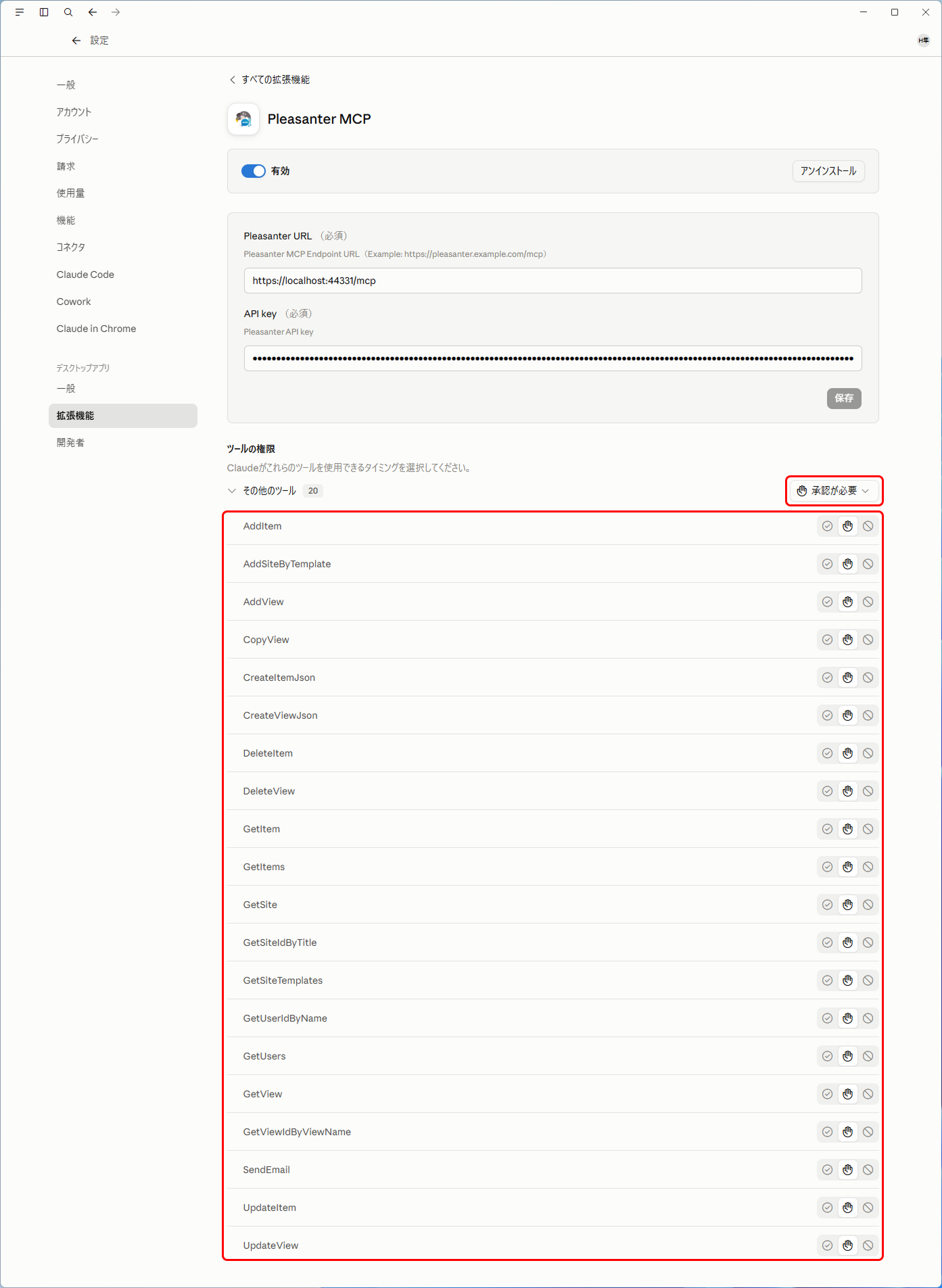Click the Pleasanter URL input field
The height and width of the screenshot is (1288, 942).
[x=552, y=281]
